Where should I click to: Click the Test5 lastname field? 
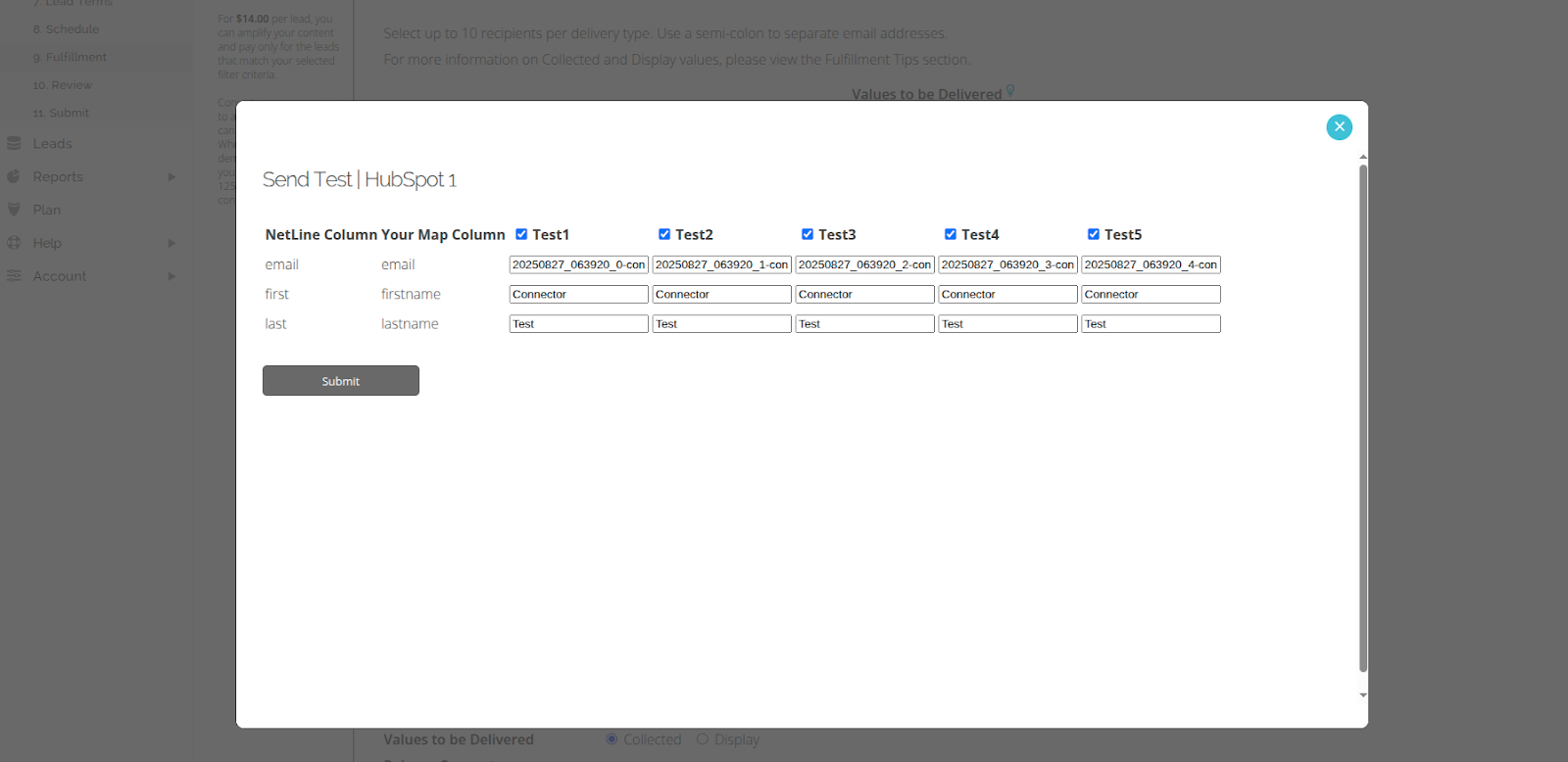(x=1151, y=323)
